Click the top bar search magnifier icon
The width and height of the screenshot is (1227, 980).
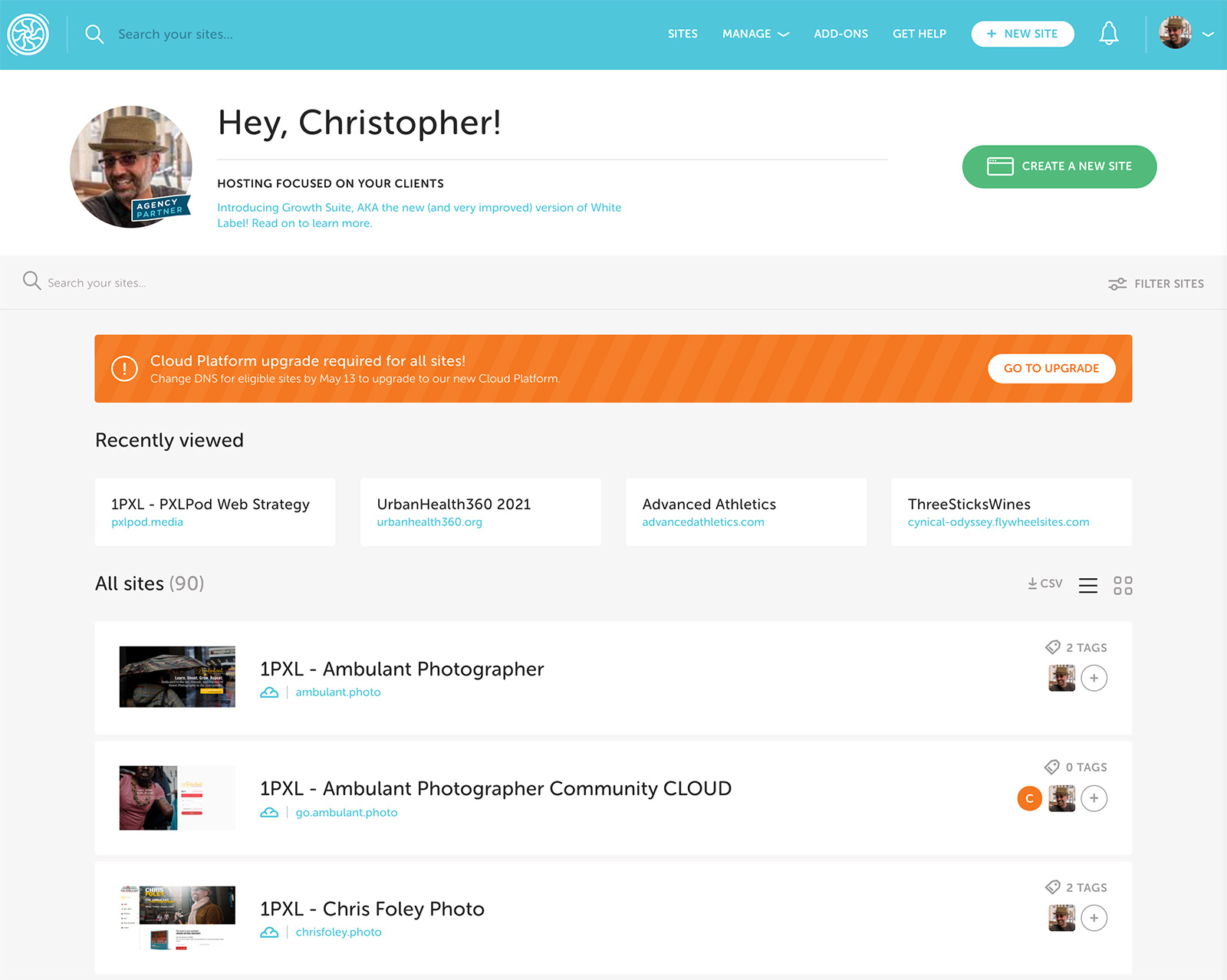pyautogui.click(x=94, y=35)
